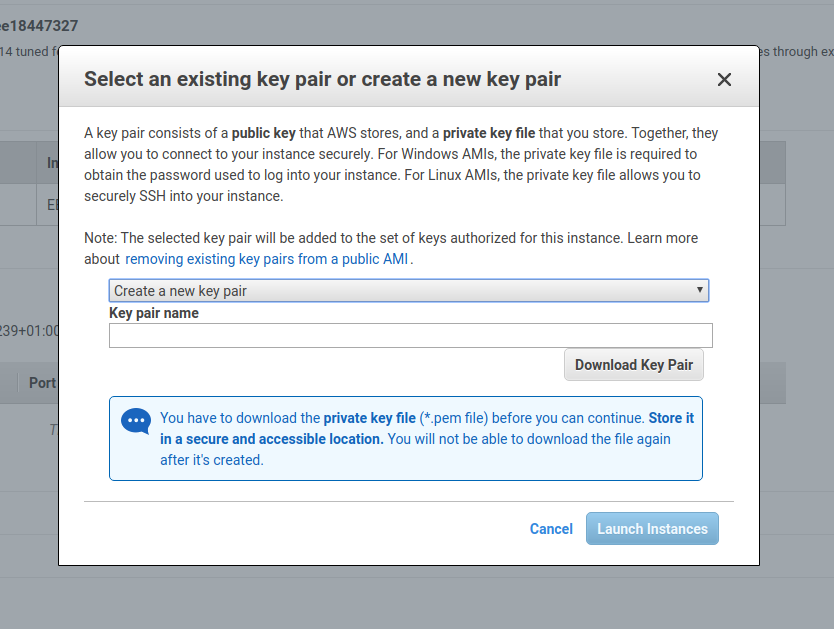Open 'removing existing key pairs from a public AMI' link

point(268,259)
